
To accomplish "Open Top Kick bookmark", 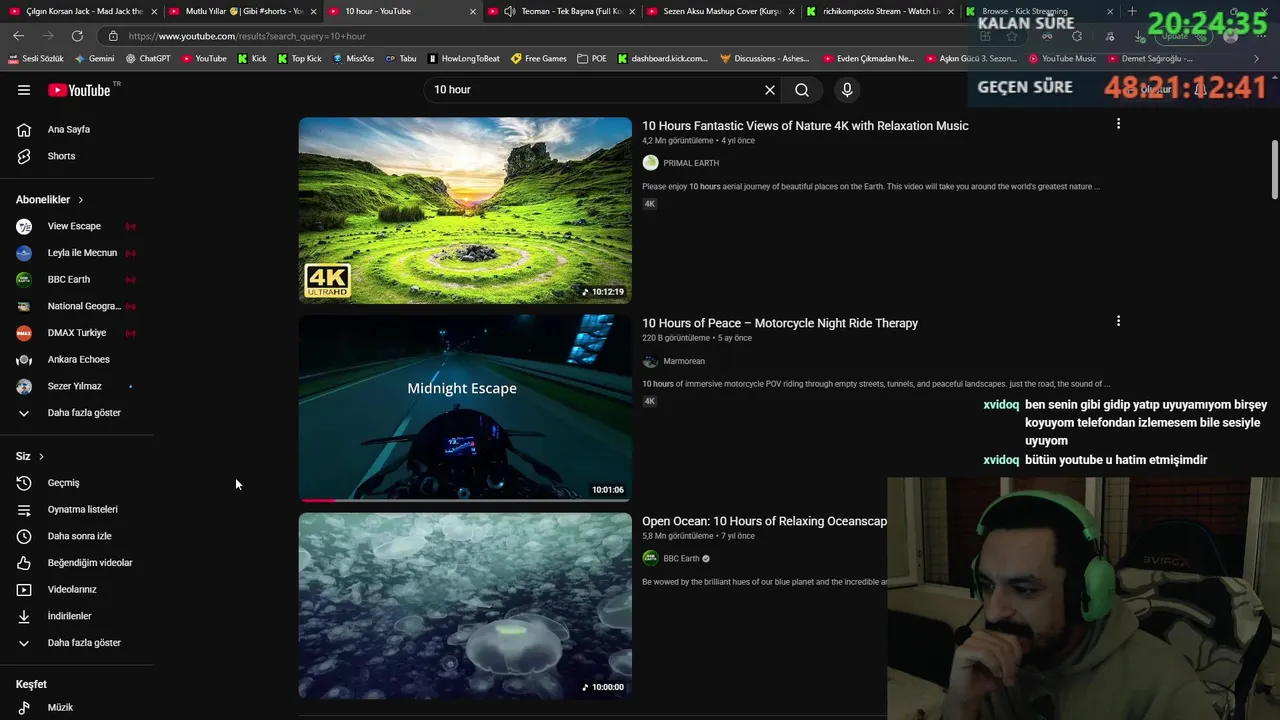I will pyautogui.click(x=299, y=59).
